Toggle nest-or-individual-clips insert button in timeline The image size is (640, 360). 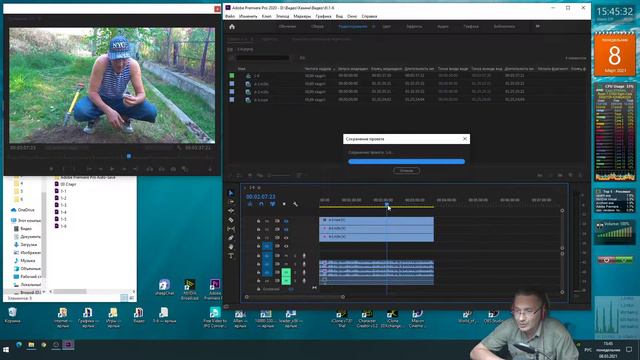click(250, 204)
